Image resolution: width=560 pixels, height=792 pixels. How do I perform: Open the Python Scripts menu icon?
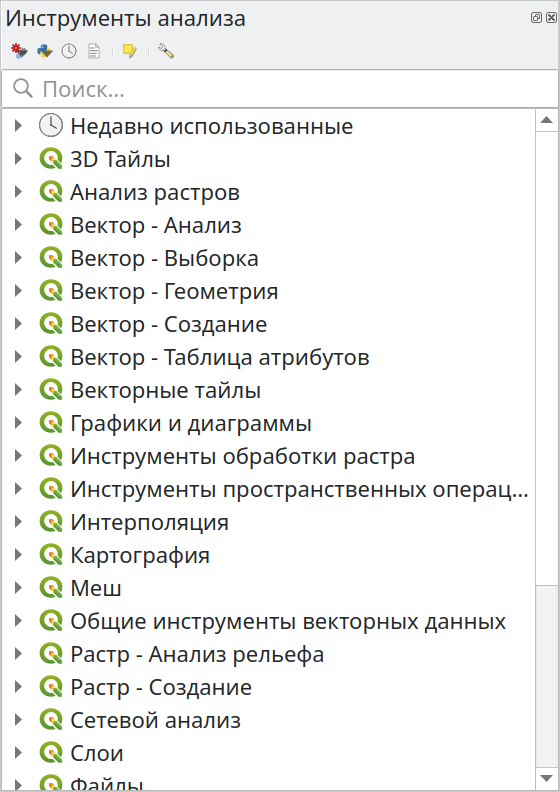tap(44, 51)
